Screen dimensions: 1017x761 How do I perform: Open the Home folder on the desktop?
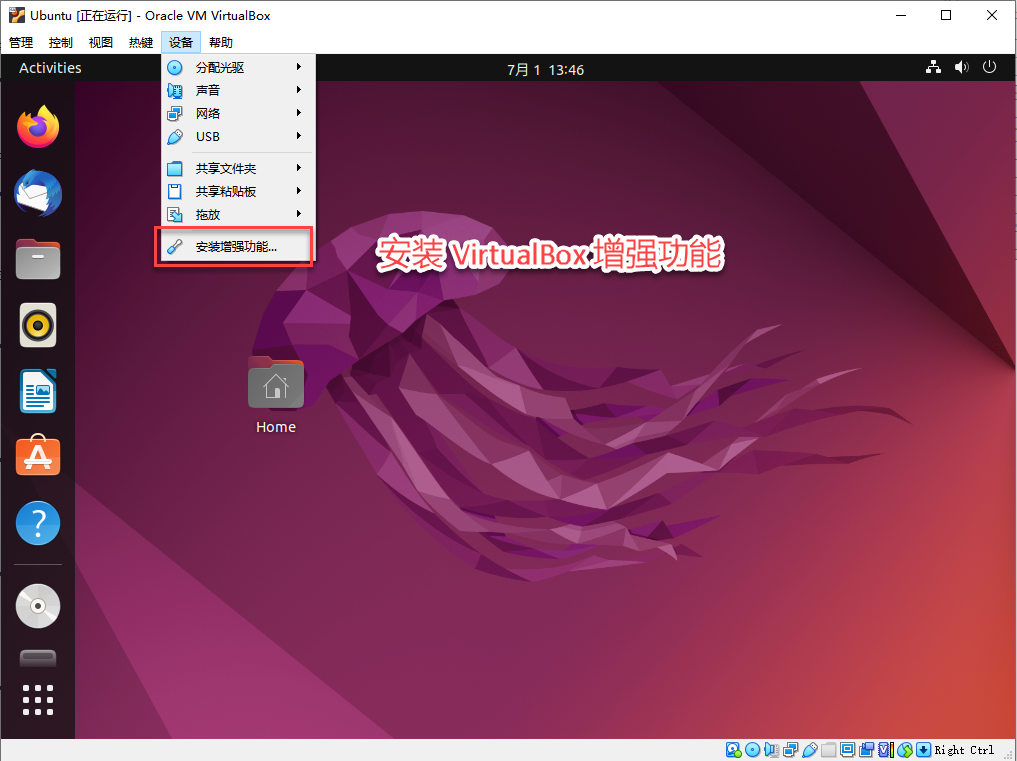pos(276,394)
